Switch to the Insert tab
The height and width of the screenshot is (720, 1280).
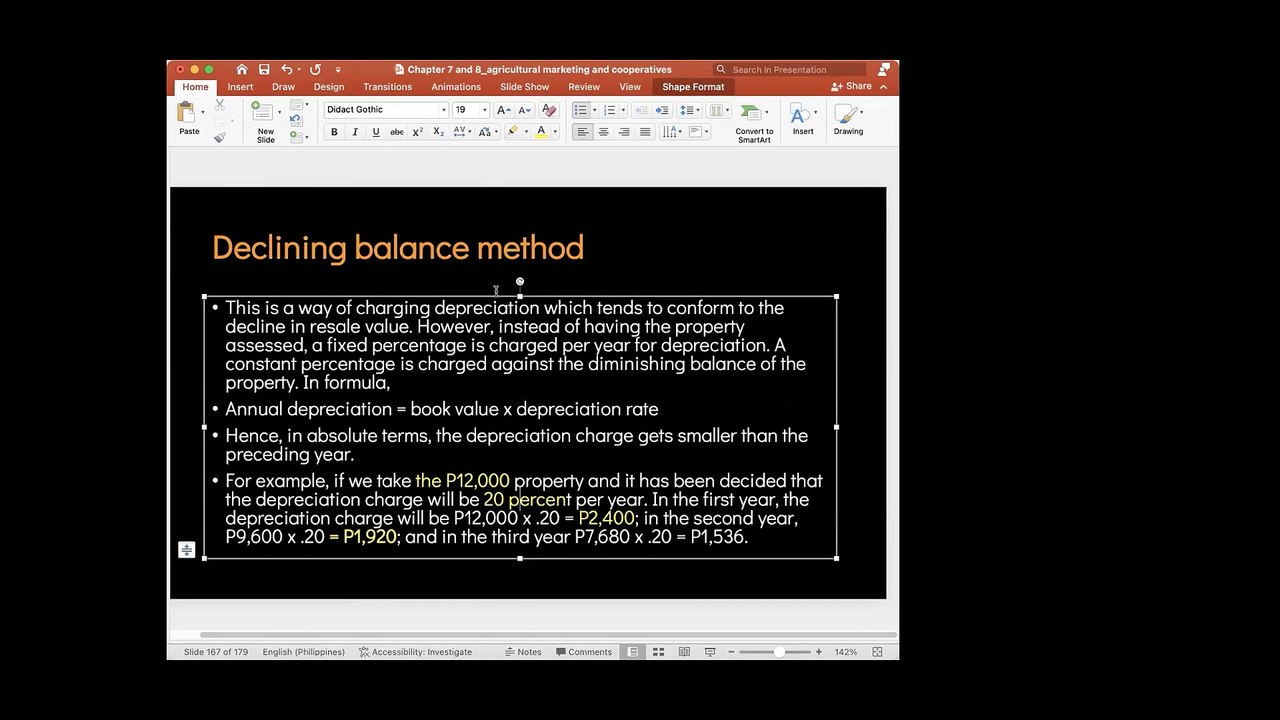(x=240, y=87)
